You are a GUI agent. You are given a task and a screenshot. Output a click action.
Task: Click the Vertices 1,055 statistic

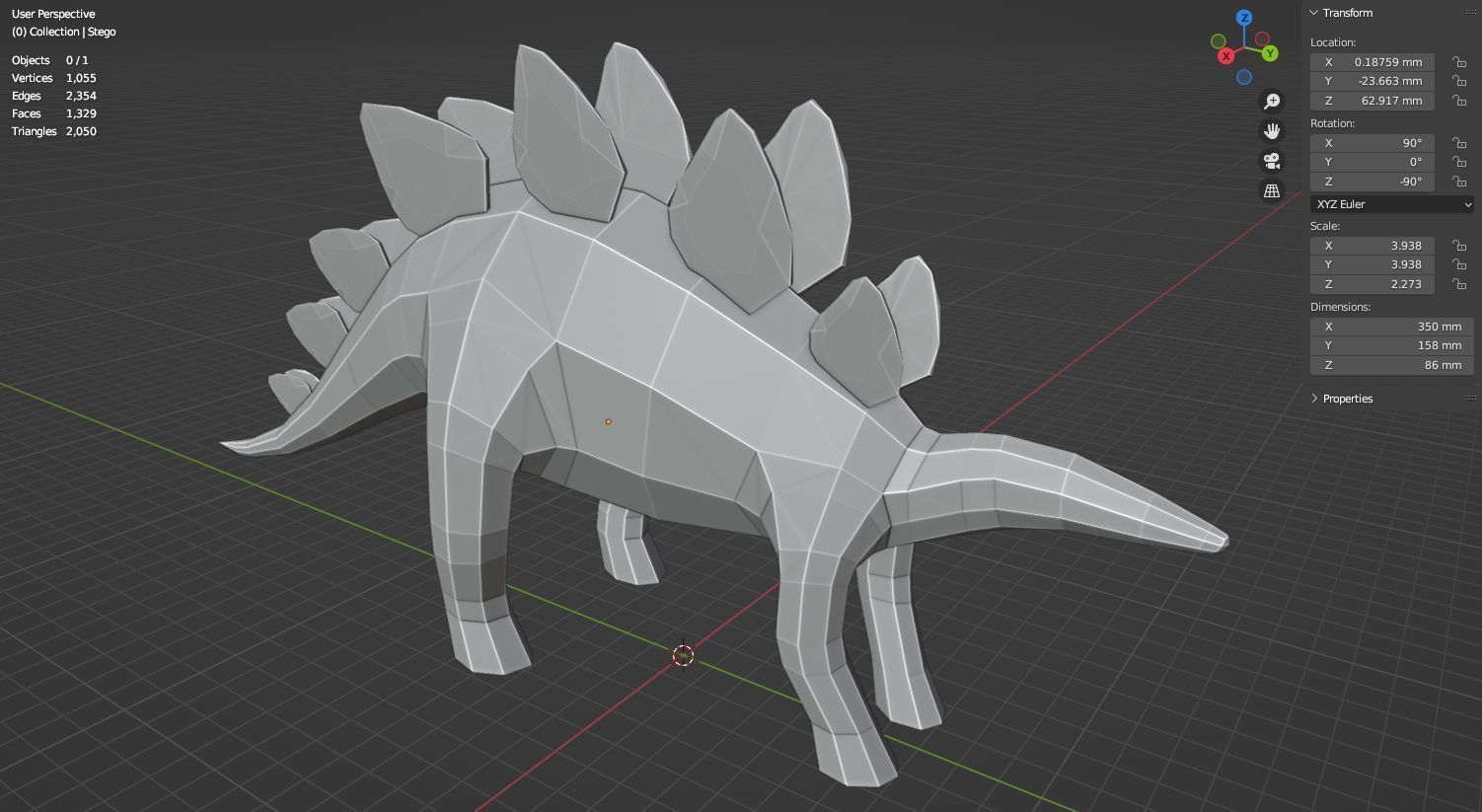point(54,78)
